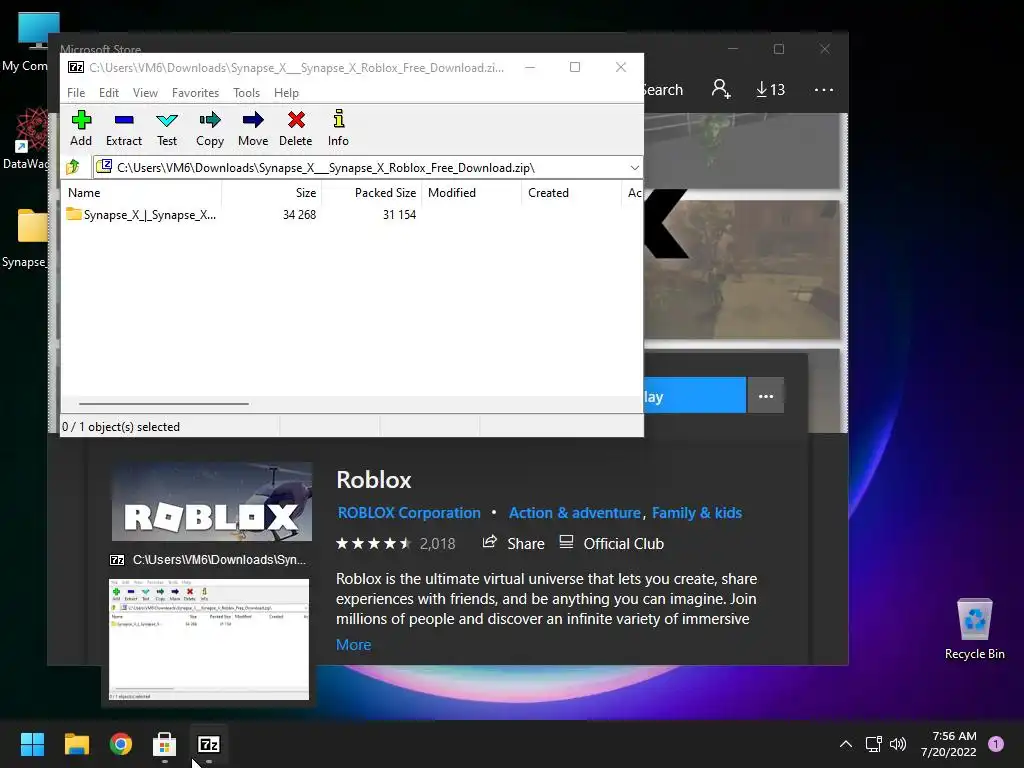Open the Windows Start menu

pos(32,744)
